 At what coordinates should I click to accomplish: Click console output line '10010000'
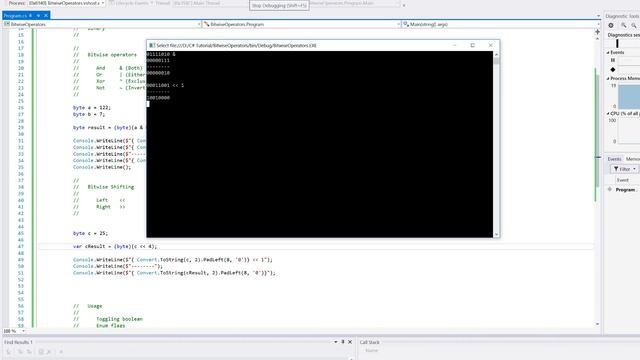(x=158, y=98)
